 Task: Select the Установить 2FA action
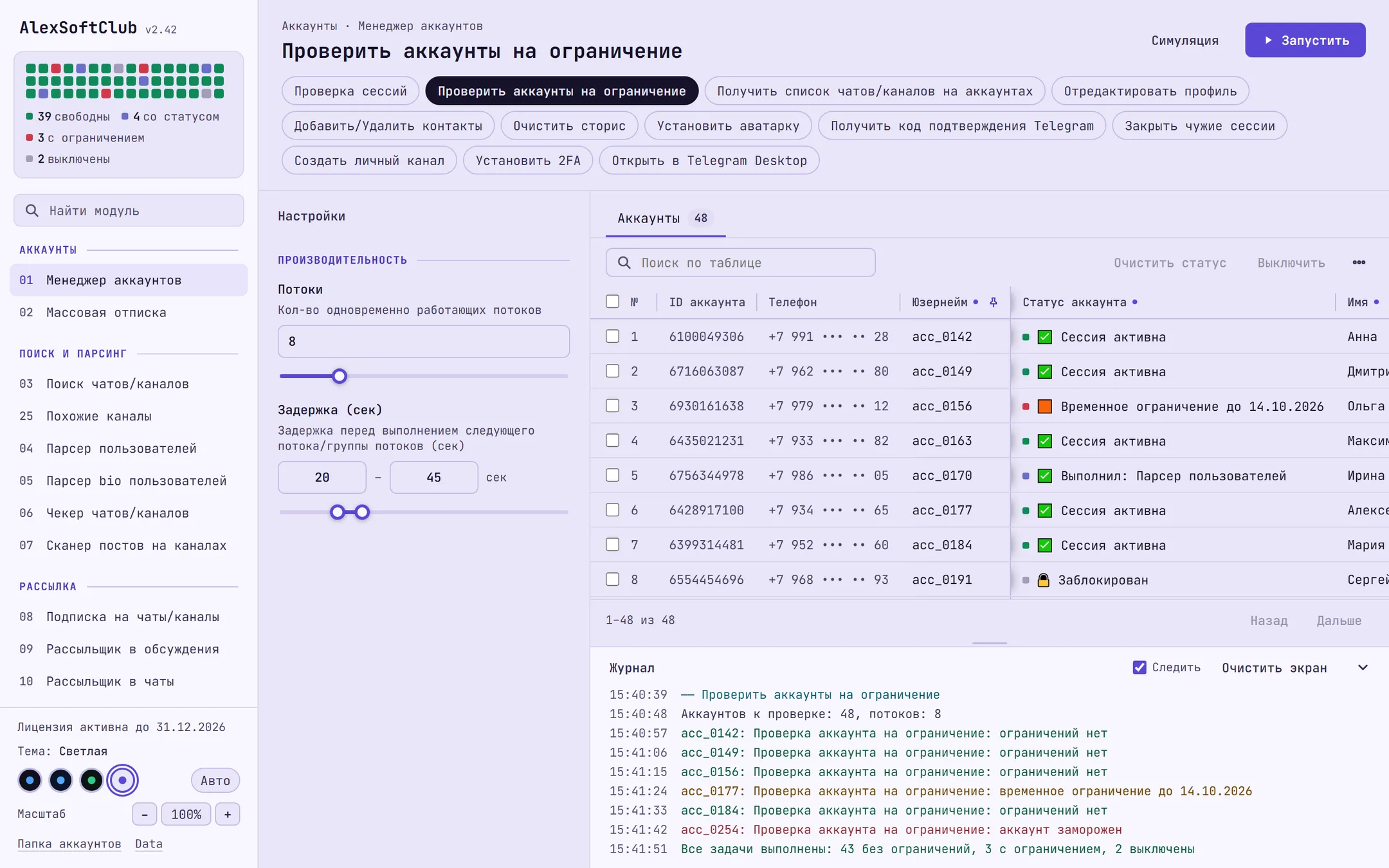[528, 161]
